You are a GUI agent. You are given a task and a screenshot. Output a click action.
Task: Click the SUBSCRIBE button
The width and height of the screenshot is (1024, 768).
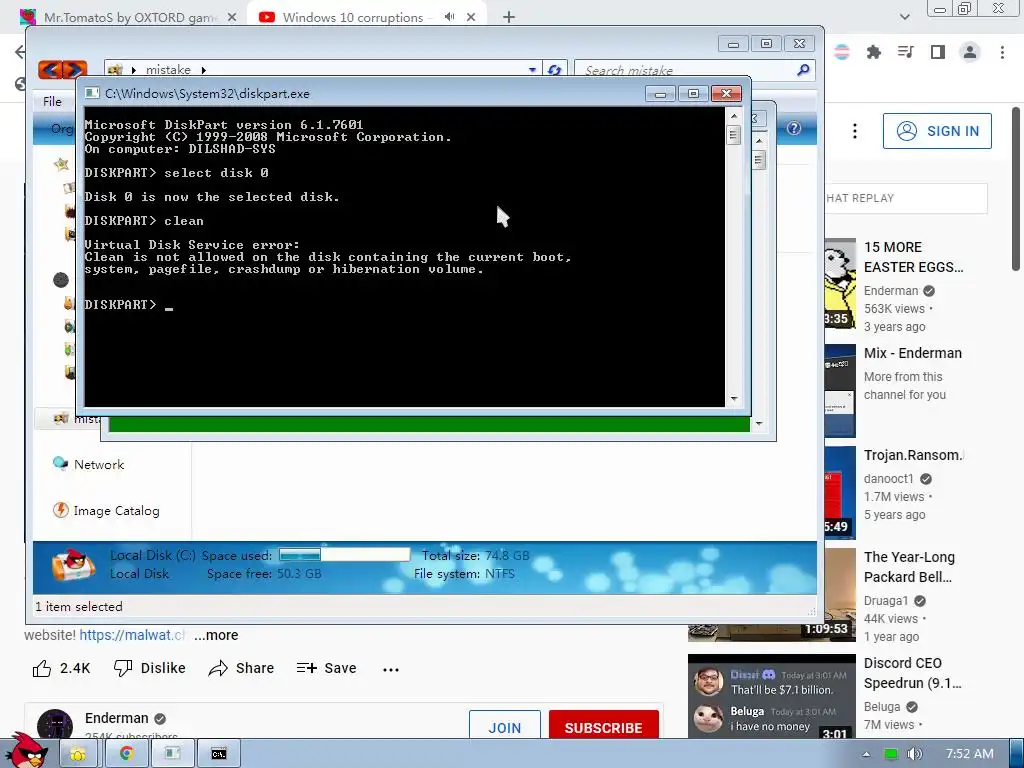point(603,726)
